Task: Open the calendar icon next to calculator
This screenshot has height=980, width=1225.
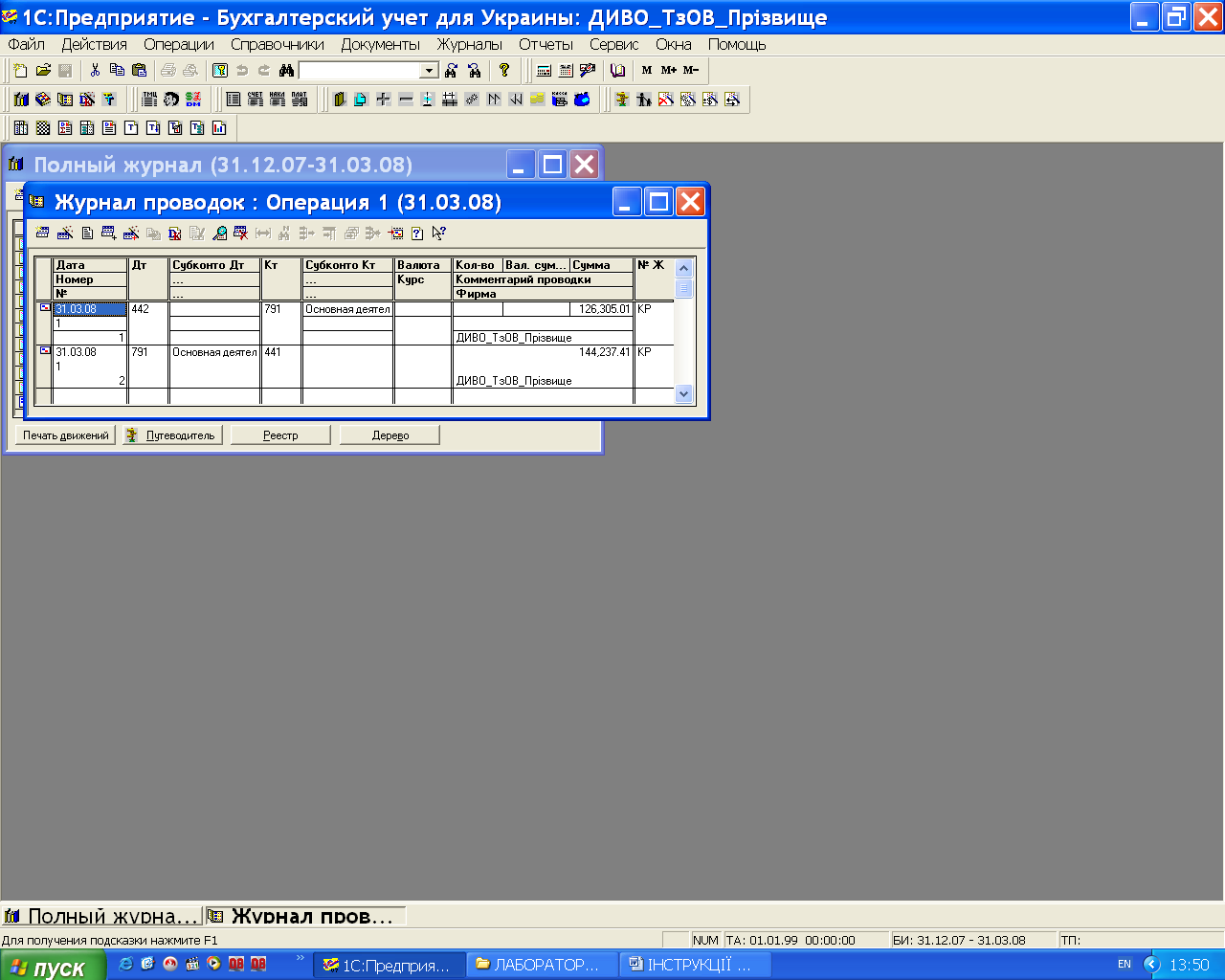Action: point(566,70)
